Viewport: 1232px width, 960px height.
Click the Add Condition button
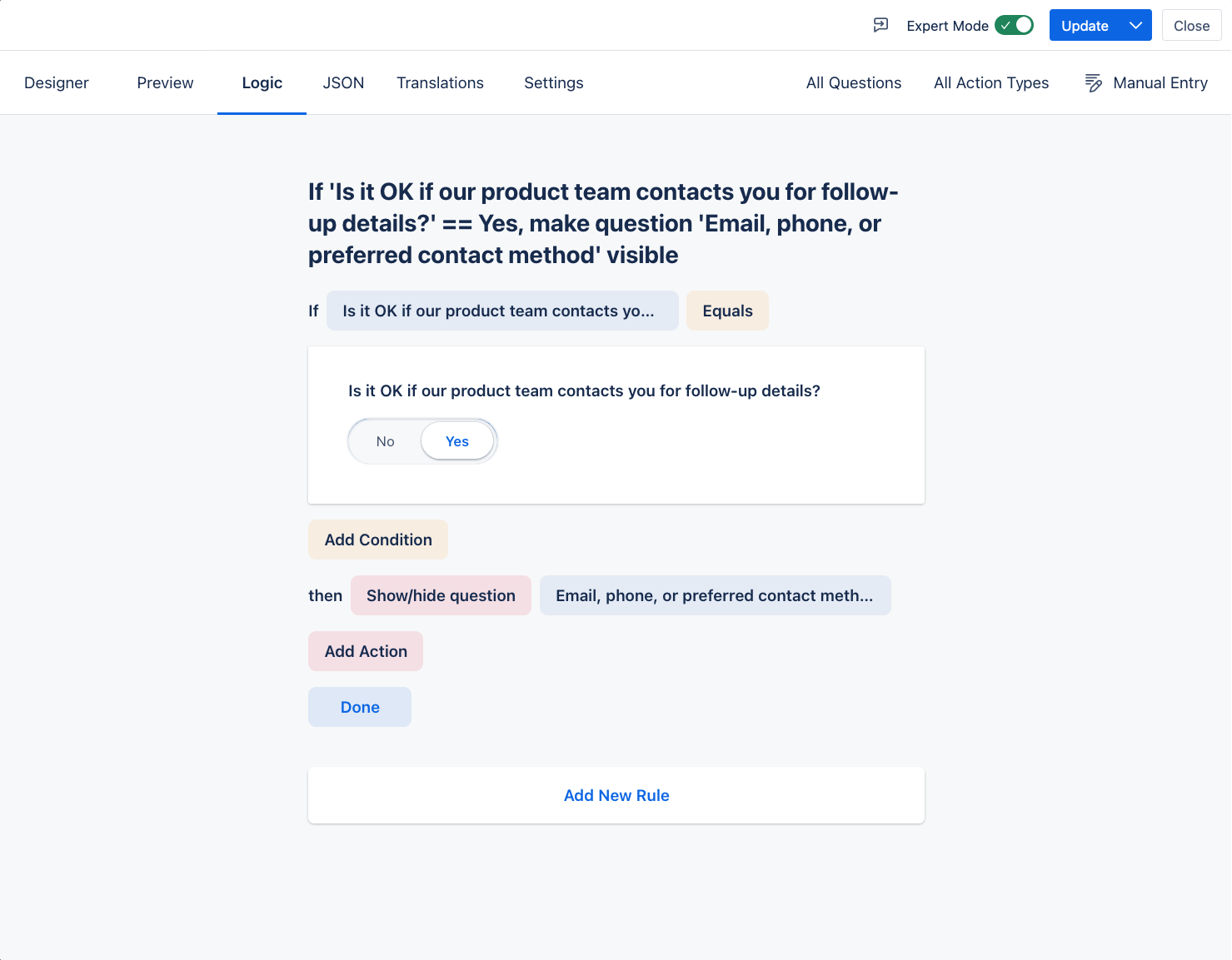coord(378,540)
